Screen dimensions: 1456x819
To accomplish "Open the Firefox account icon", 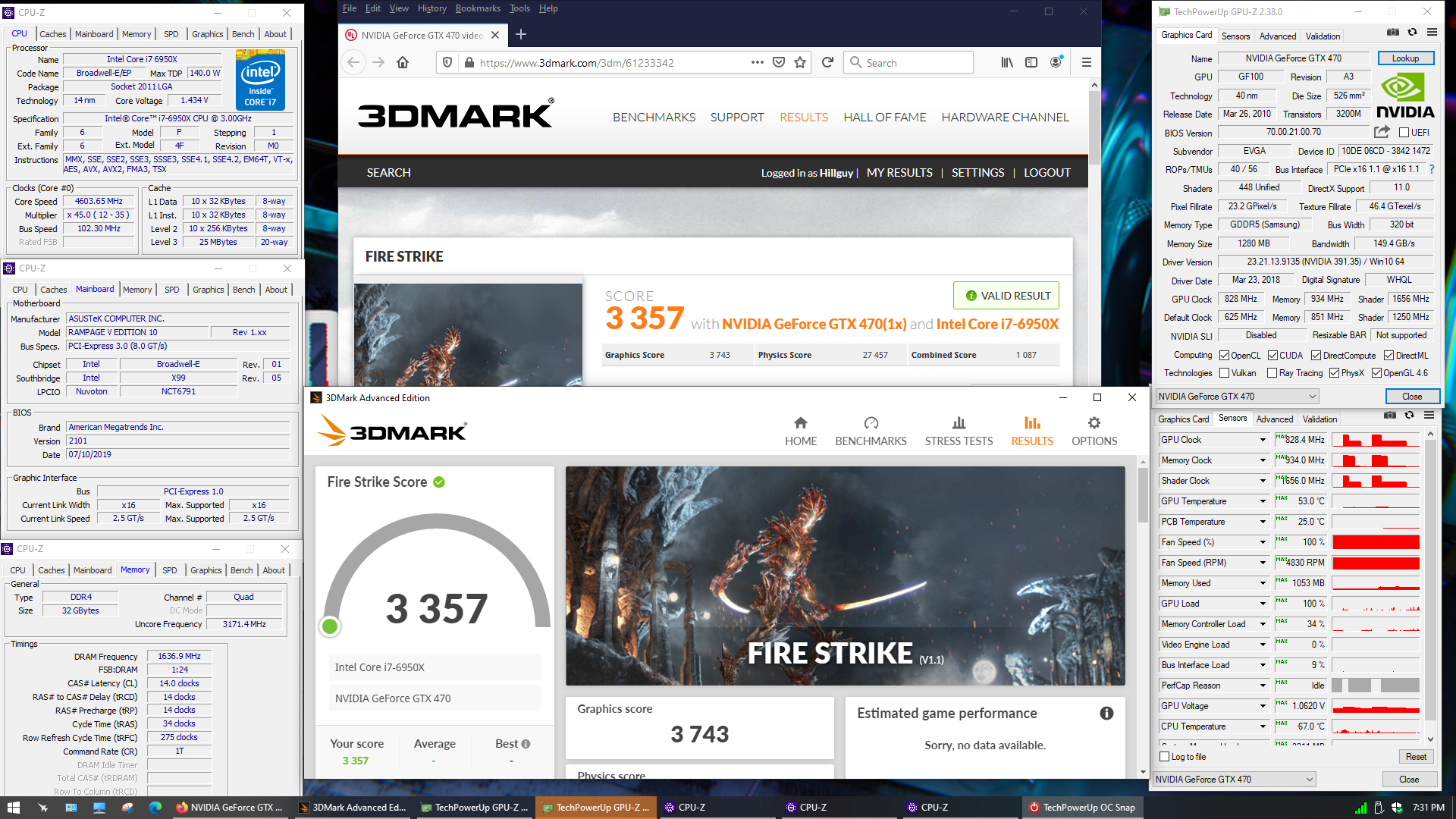I will click(1056, 62).
